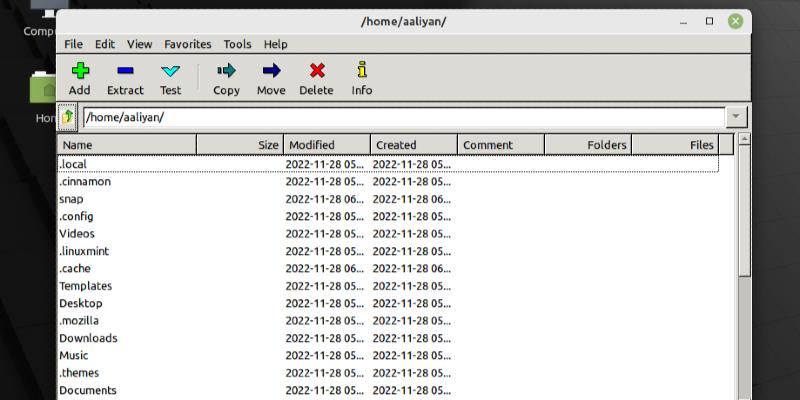Click the Created date of .cache
The width and height of the screenshot is (800, 400).
412,268
